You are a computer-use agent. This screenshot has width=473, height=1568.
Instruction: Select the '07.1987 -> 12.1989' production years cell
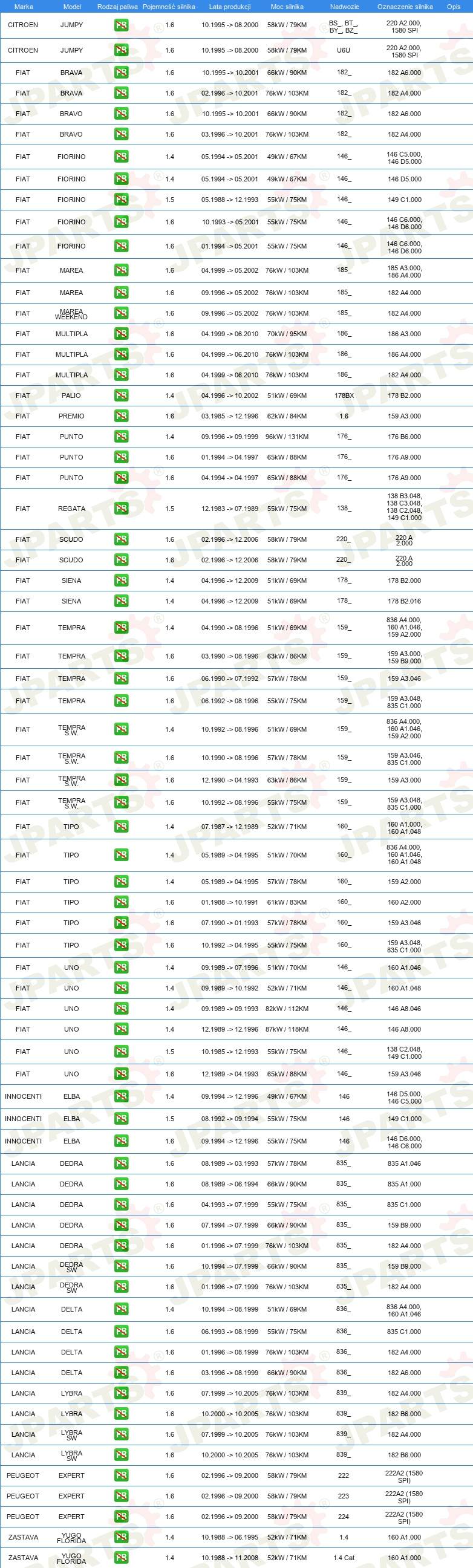229,827
